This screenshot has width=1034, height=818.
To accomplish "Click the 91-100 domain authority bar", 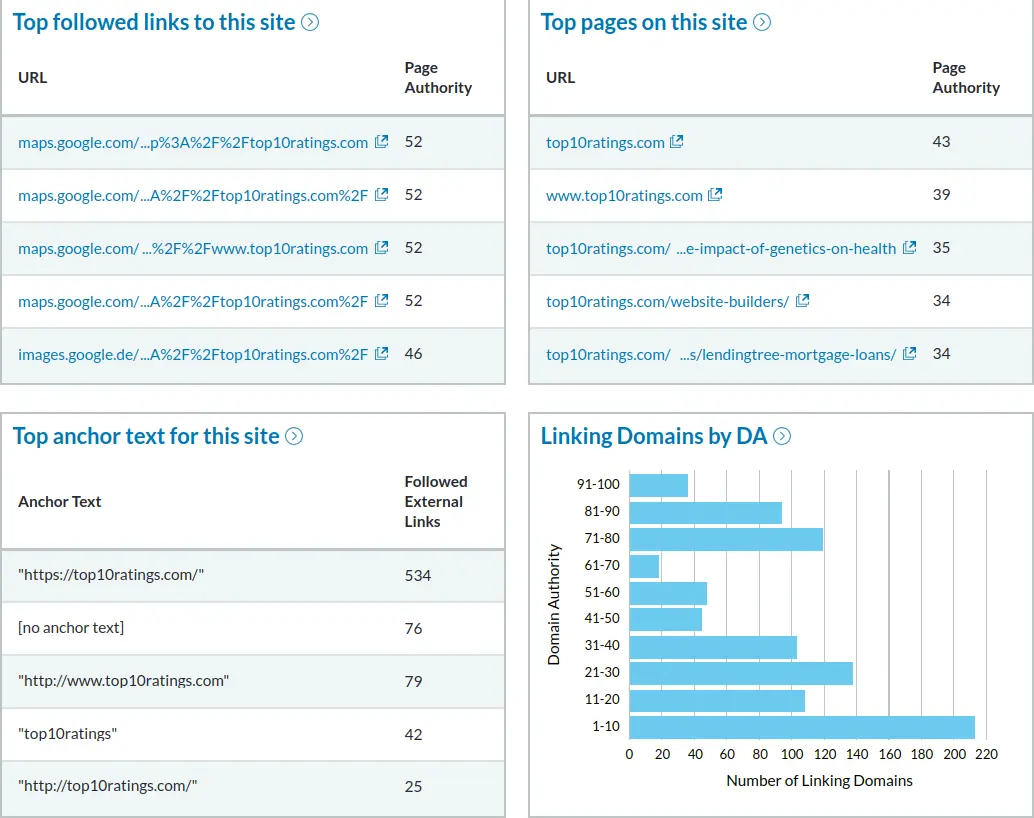I will pos(659,486).
